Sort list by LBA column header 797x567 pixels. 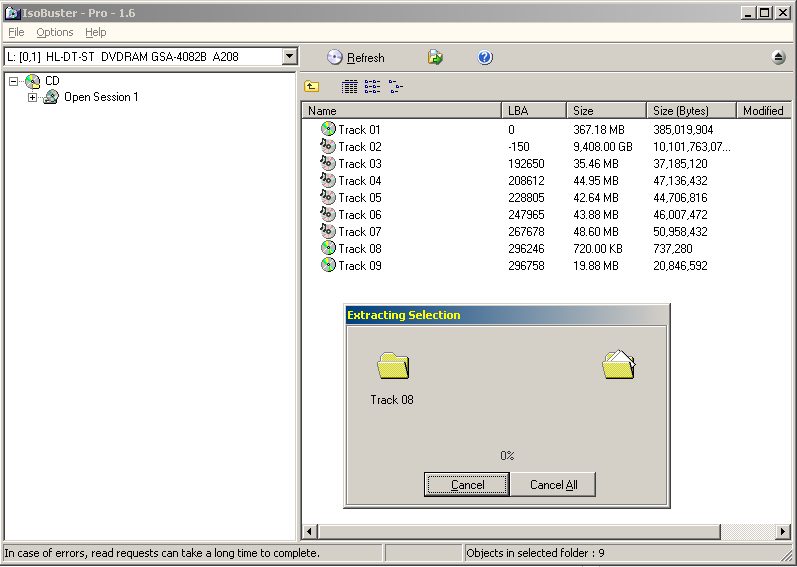(534, 111)
